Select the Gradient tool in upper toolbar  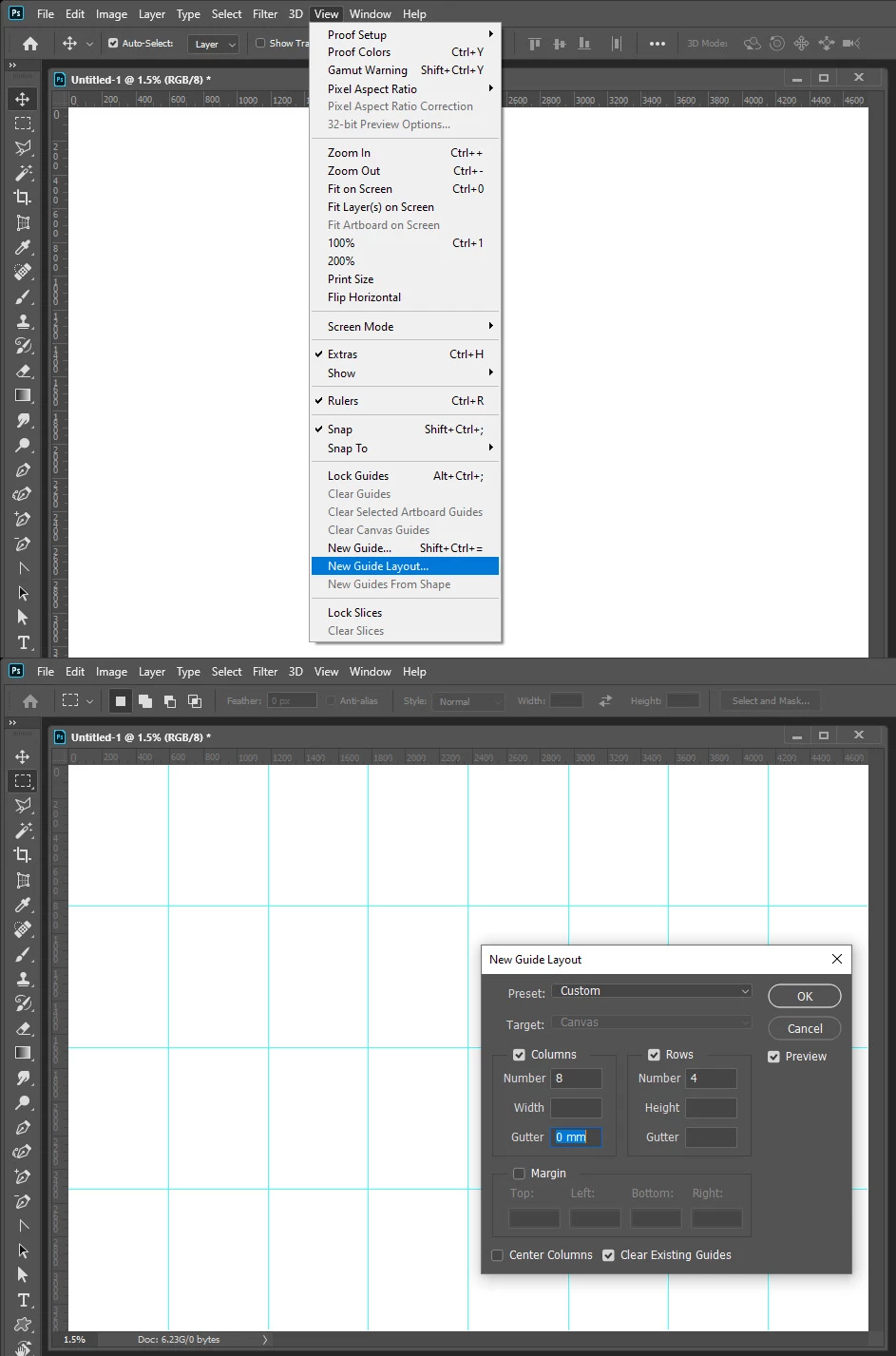coord(23,395)
